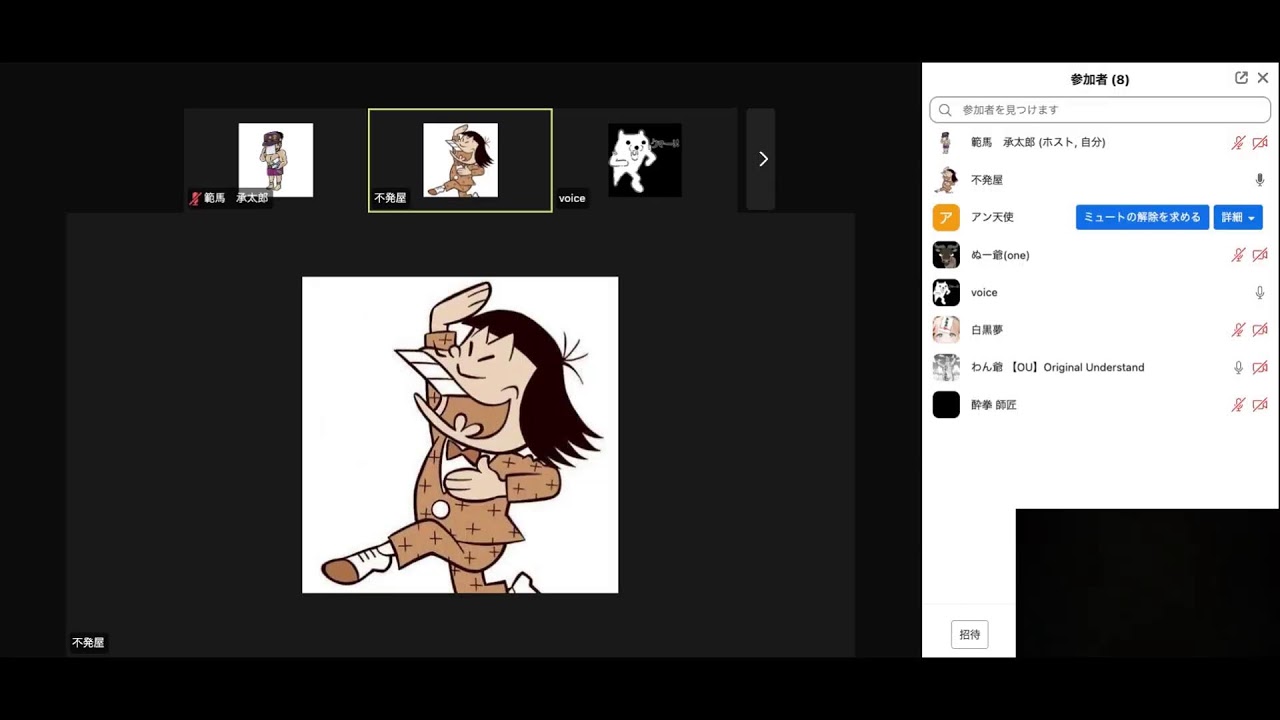Pop out the participants panel
Screen dimensions: 1280x720
point(1241,78)
